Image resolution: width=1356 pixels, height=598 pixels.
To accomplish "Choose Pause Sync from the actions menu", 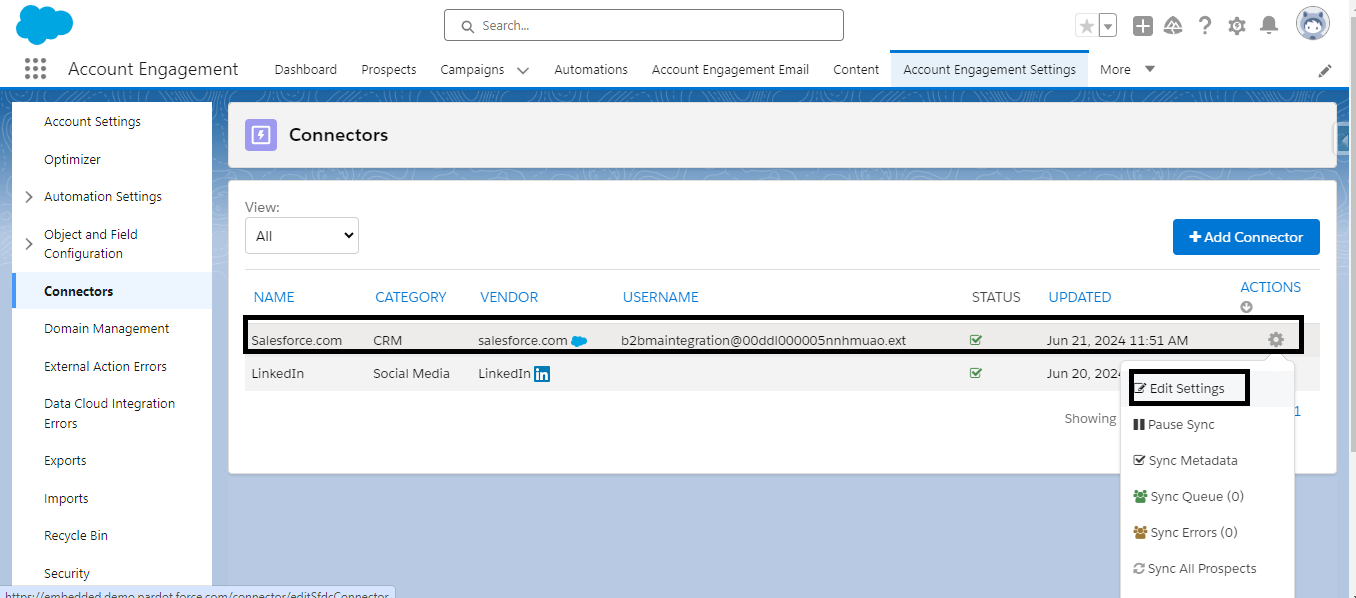I will coord(1174,425).
